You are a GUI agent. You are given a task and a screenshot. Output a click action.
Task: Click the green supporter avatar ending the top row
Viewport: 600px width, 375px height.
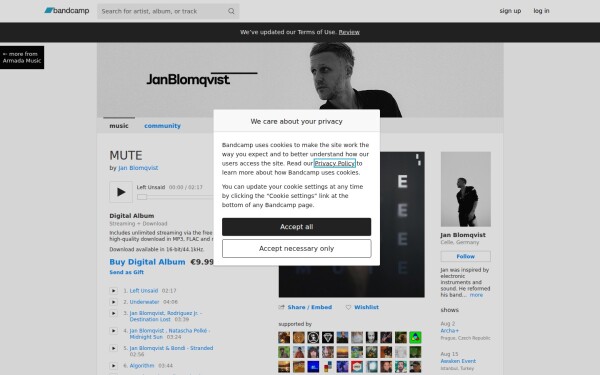tap(415, 337)
